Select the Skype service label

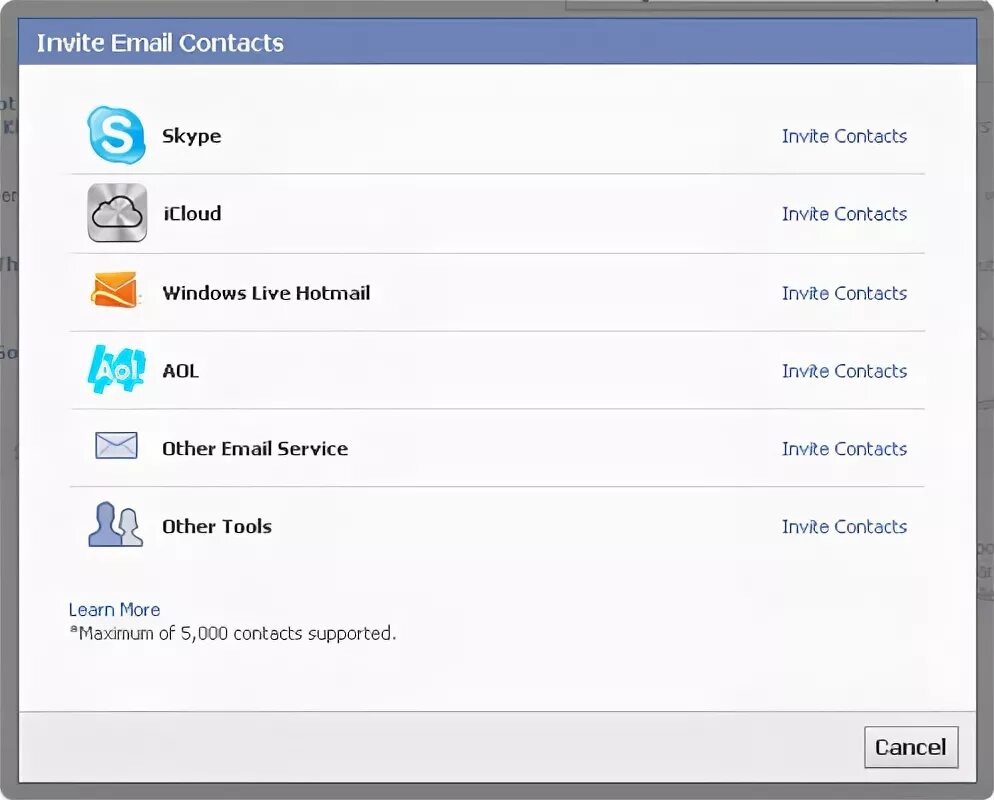click(191, 136)
